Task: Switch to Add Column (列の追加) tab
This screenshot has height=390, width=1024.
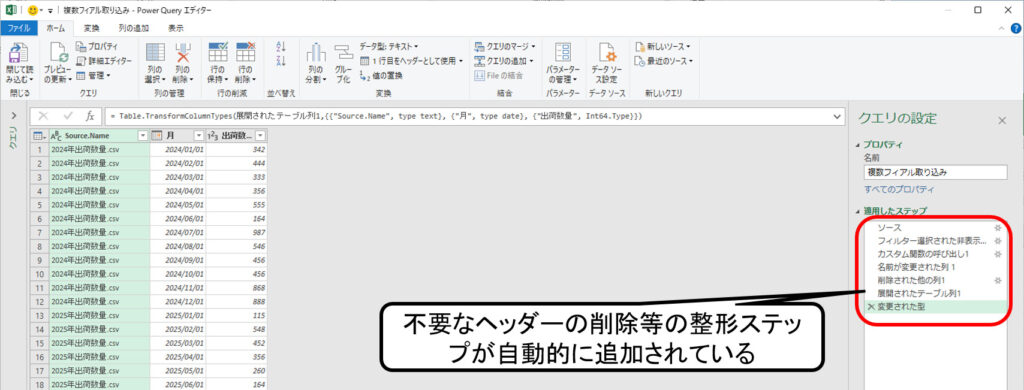Action: (x=134, y=28)
